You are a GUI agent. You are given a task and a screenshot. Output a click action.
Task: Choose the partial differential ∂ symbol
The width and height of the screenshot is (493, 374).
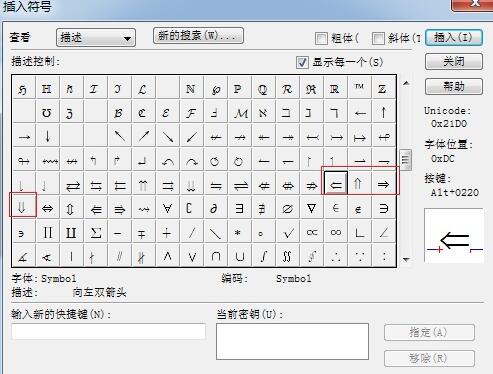pyautogui.click(x=215, y=208)
